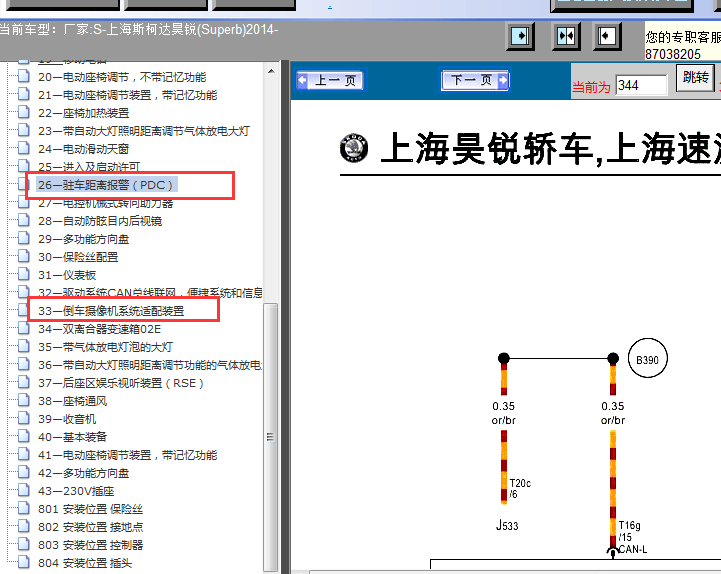Click the 跳转 jump button
This screenshot has width=721, height=574.
point(695,78)
